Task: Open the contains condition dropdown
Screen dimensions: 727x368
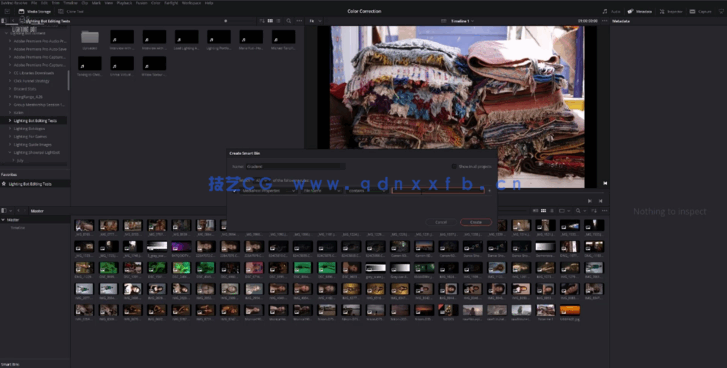Action: [x=367, y=190]
